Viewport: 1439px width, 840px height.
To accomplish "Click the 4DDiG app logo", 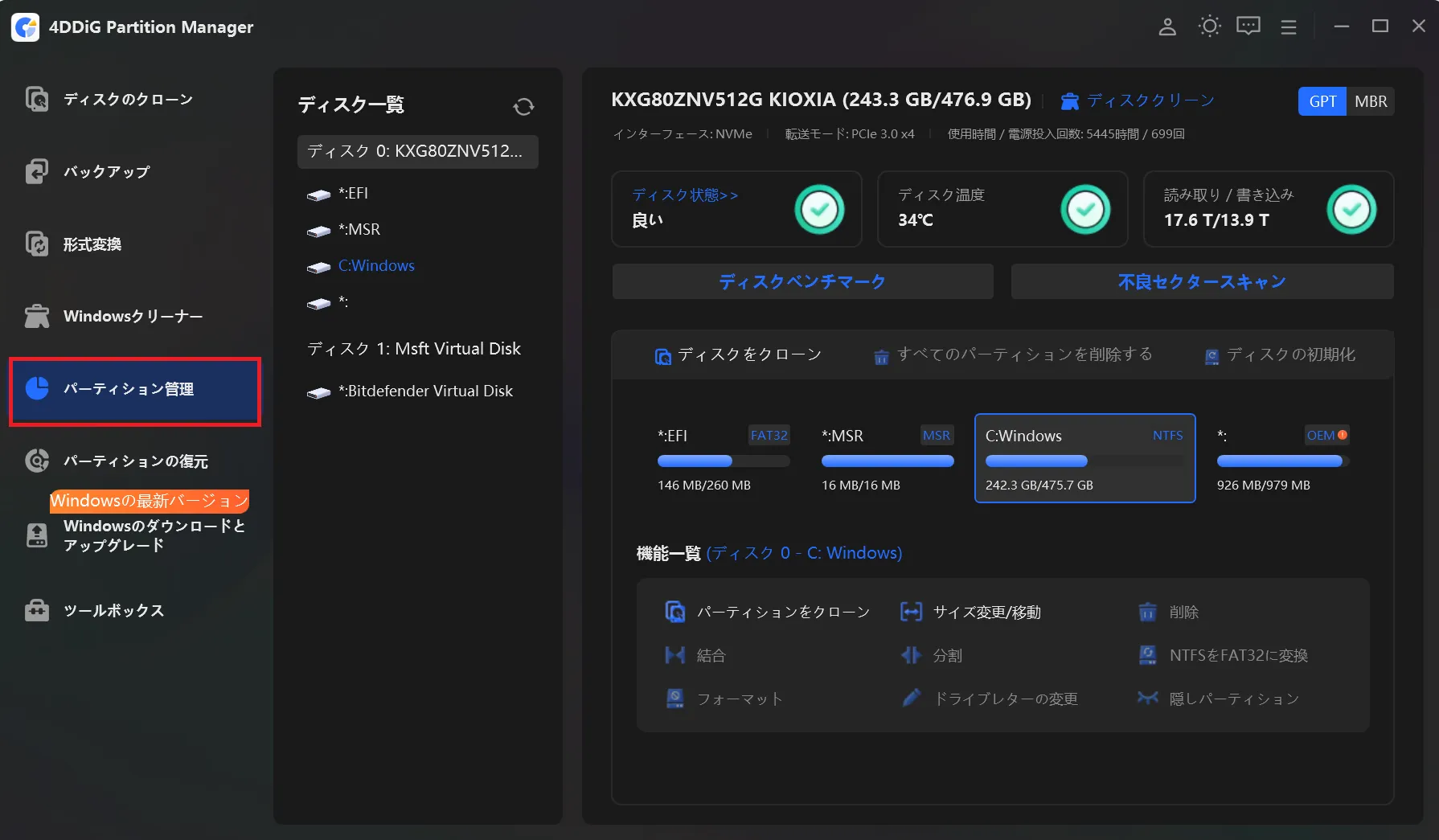I will point(26,27).
